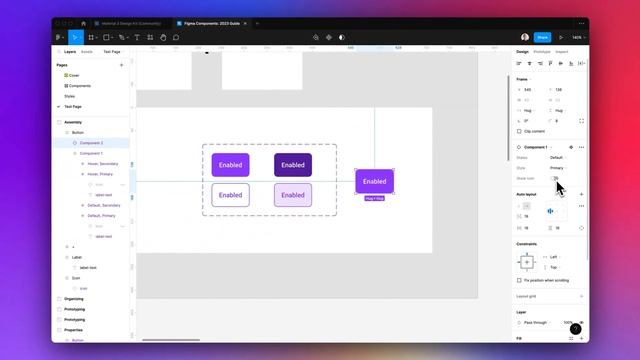Toggle Fix position when scrolling checkbox
Screen dimensions: 640x360
click(x=519, y=280)
